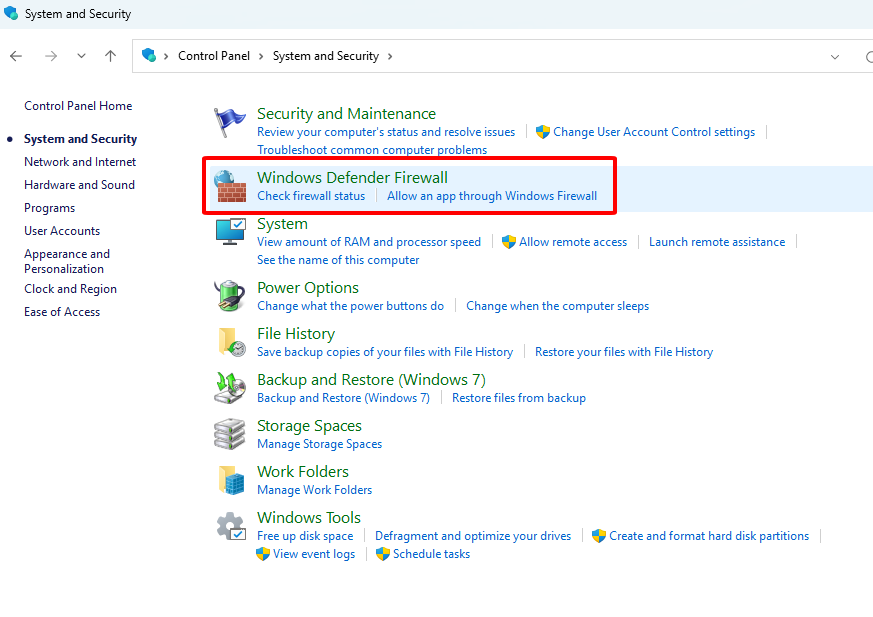Click Change User Account Control settings
Viewport: 873px width, 617px height.
click(654, 132)
